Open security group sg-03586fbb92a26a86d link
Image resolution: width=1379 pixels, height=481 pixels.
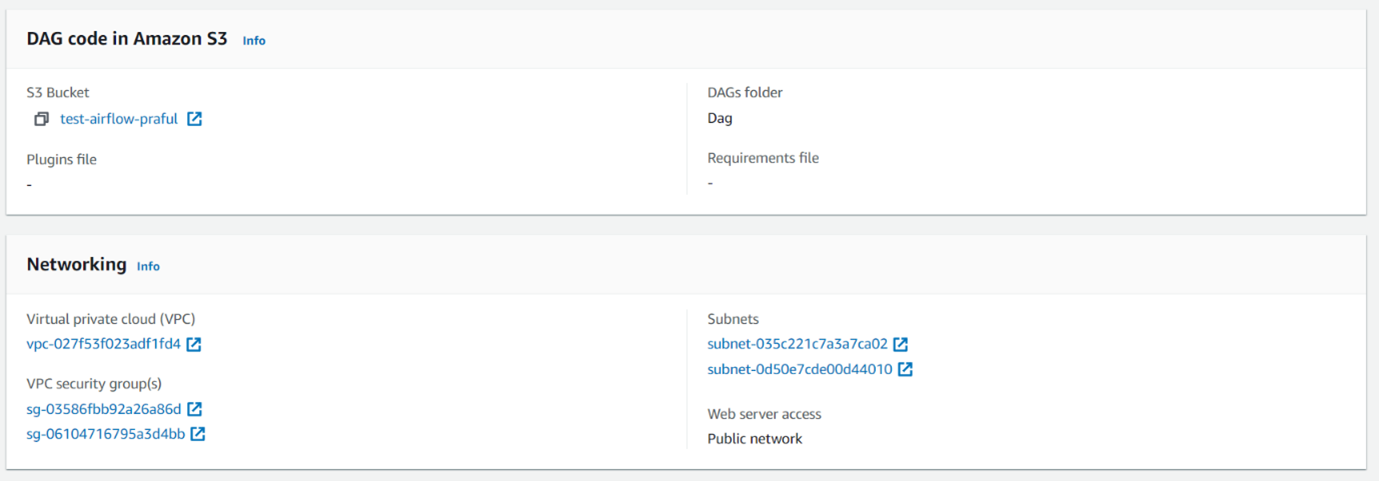tap(104, 409)
